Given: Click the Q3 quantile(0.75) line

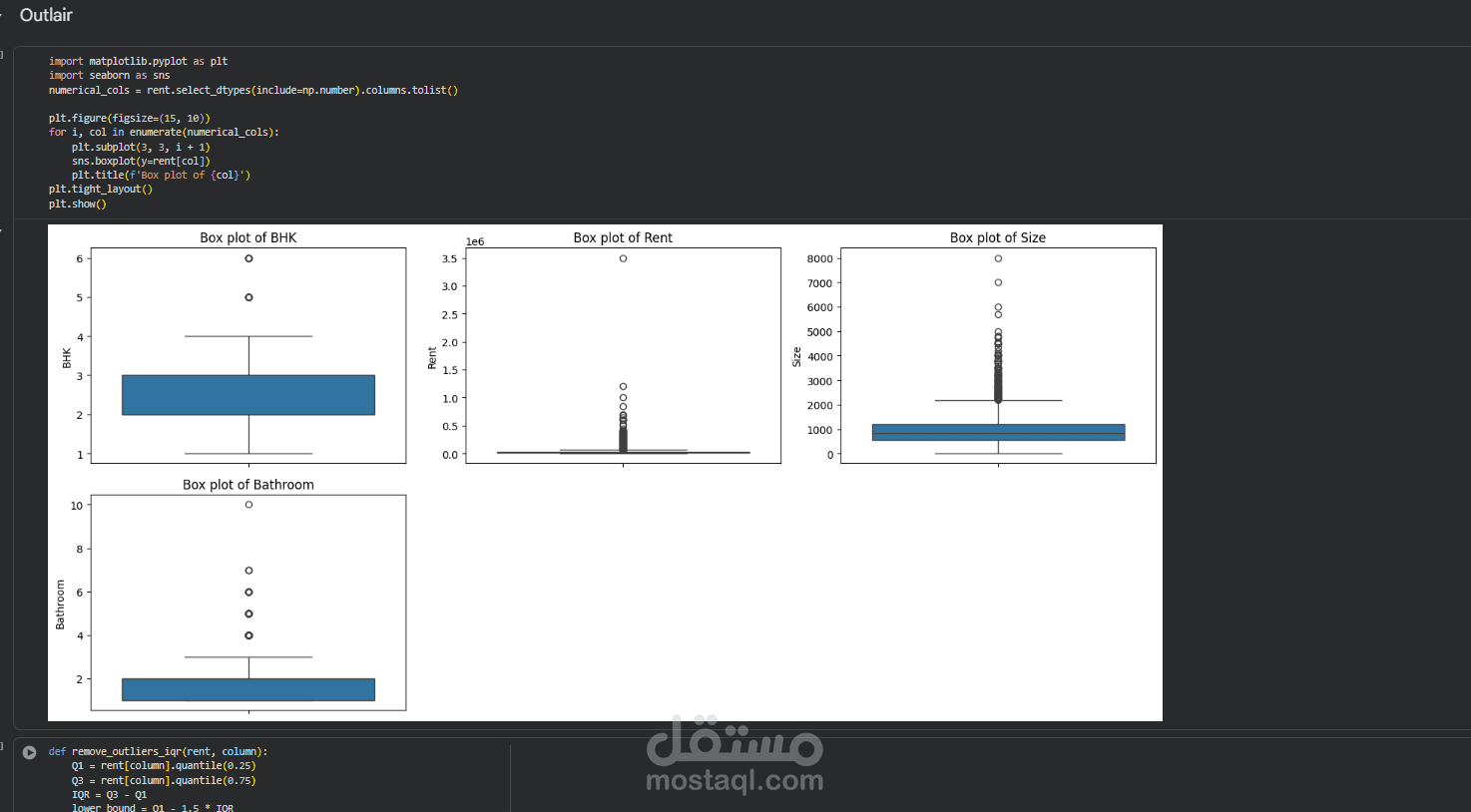Looking at the screenshot, I should coord(164,780).
